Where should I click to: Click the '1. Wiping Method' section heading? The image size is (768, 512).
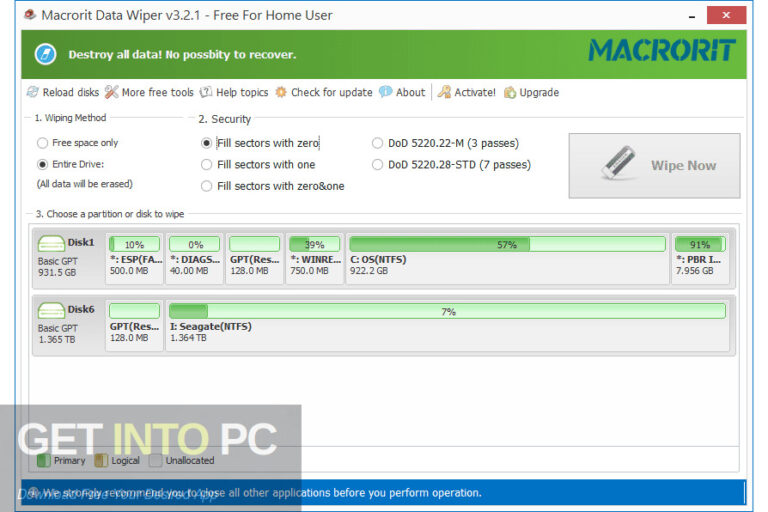click(71, 118)
